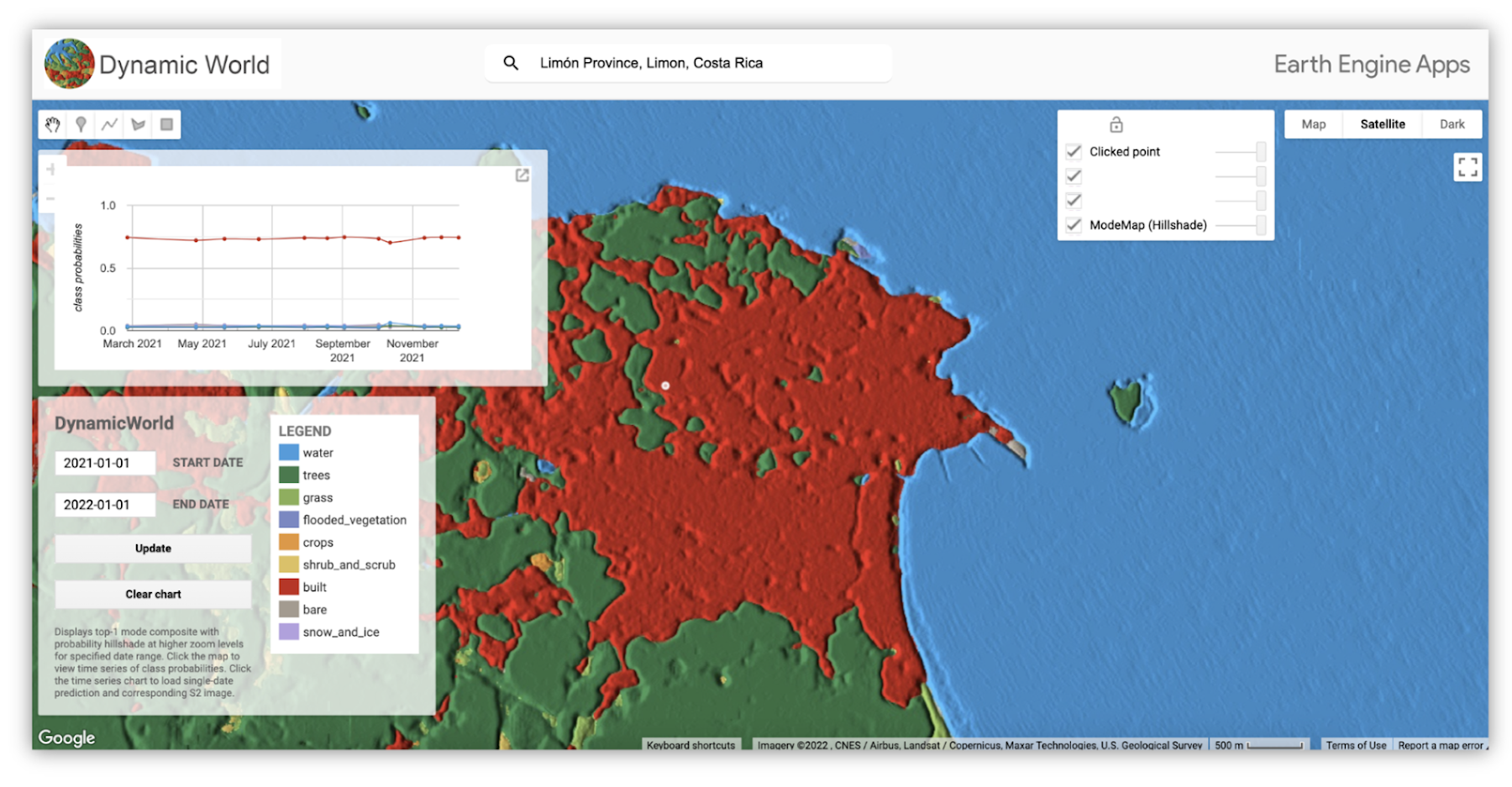
Task: Click the March 2021 axis label
Action: tap(132, 344)
